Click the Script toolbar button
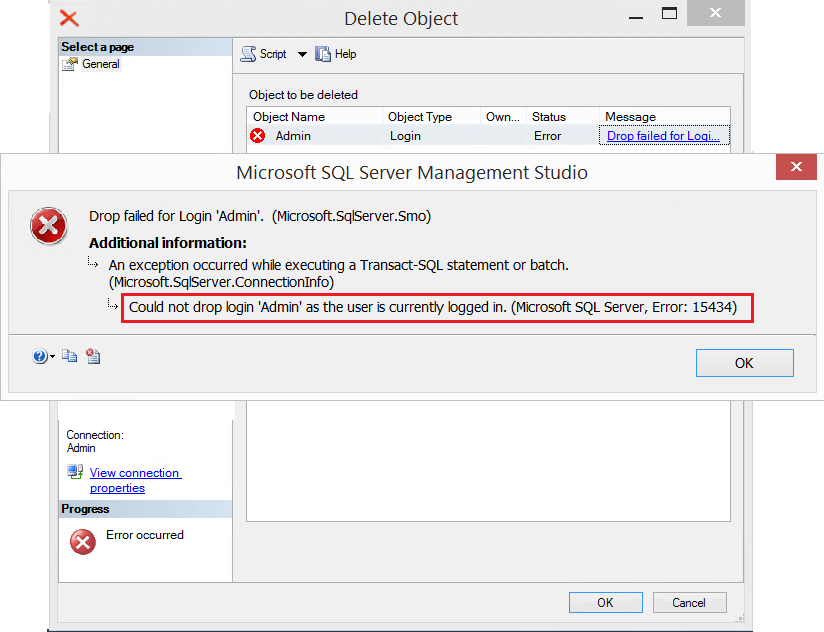 tap(263, 54)
